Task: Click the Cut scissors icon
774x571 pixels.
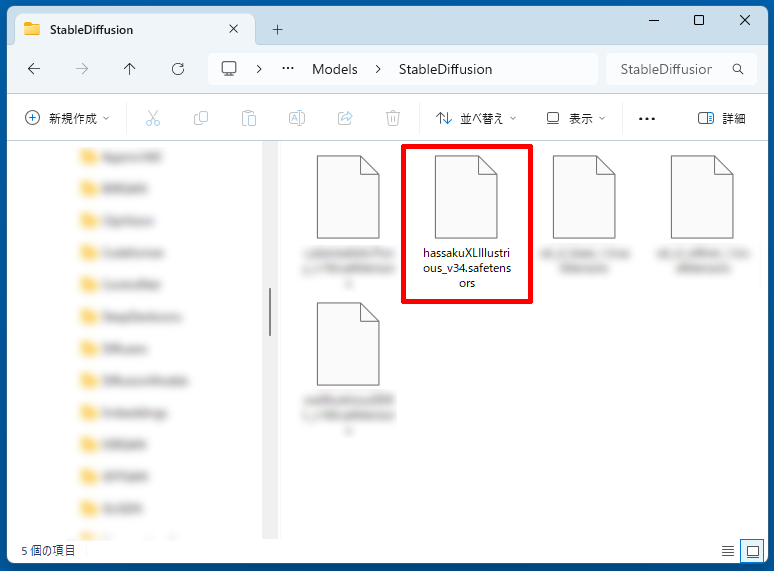Action: click(153, 118)
